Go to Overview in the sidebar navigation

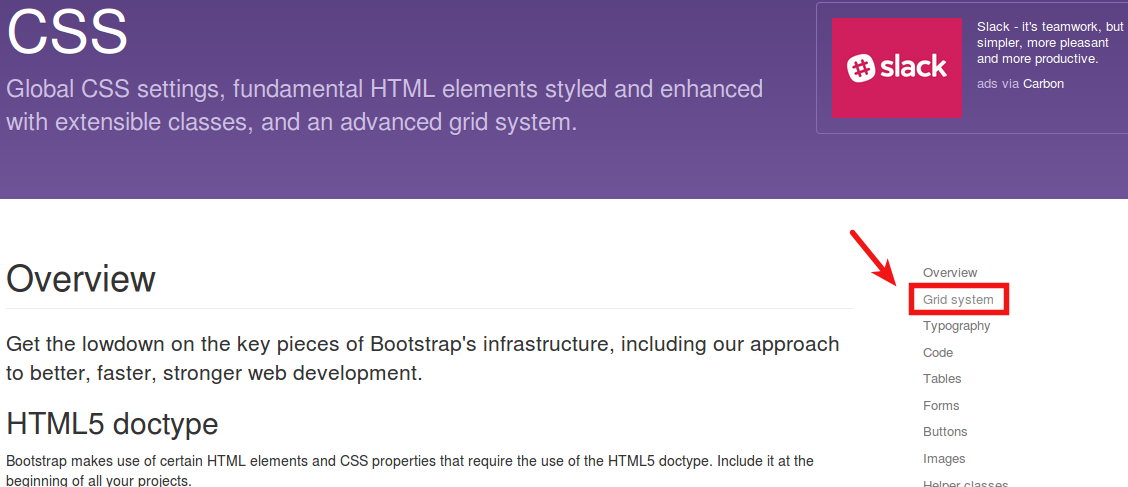click(x=950, y=273)
